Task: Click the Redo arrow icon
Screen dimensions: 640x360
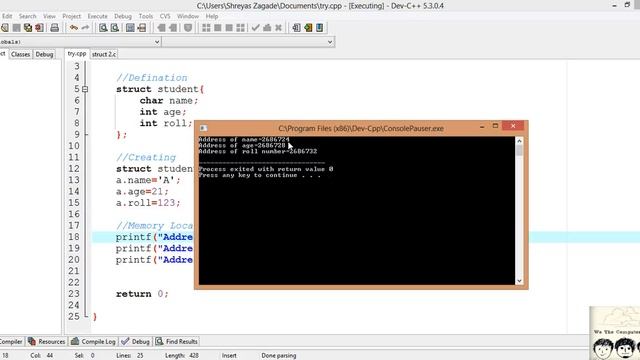Action: click(x=85, y=28)
